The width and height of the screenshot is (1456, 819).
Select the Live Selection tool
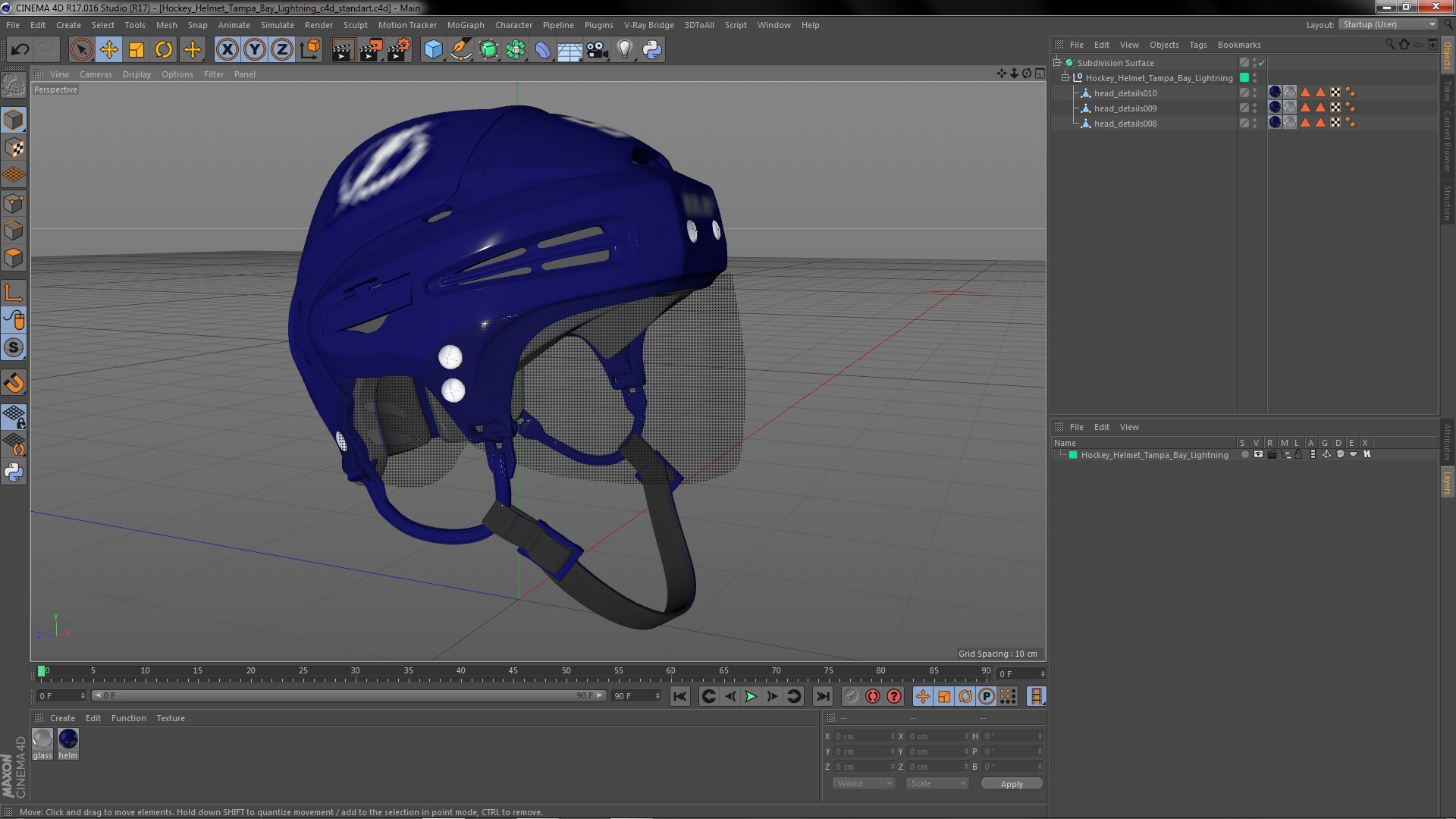81,50
